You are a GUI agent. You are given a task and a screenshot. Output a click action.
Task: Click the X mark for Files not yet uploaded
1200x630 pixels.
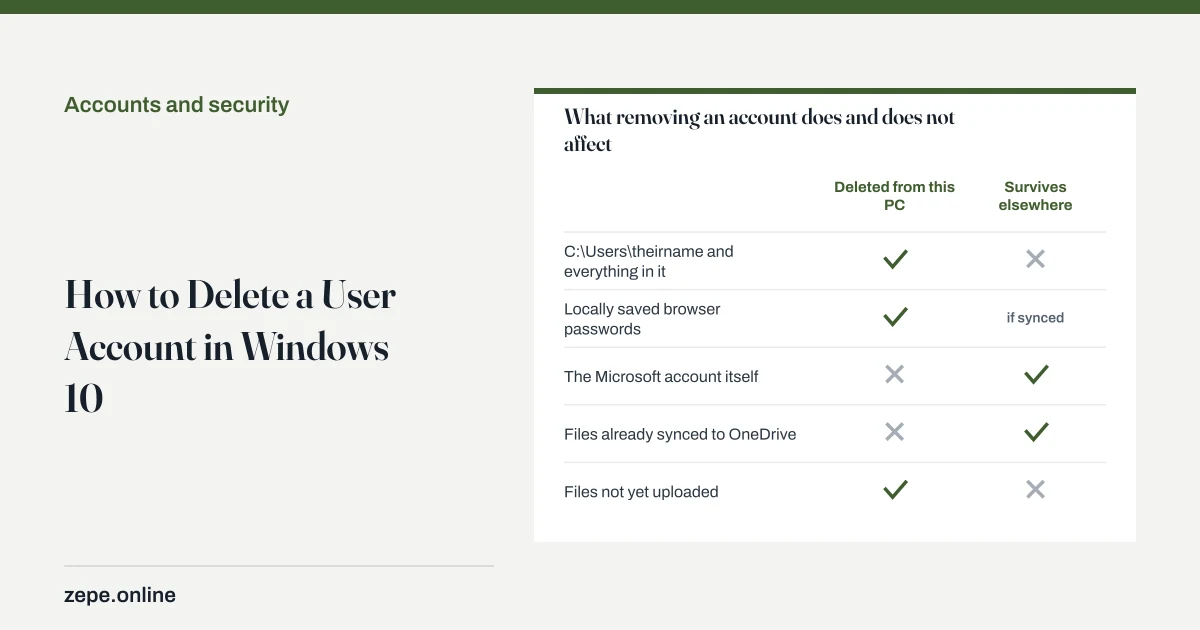[x=1036, y=489]
